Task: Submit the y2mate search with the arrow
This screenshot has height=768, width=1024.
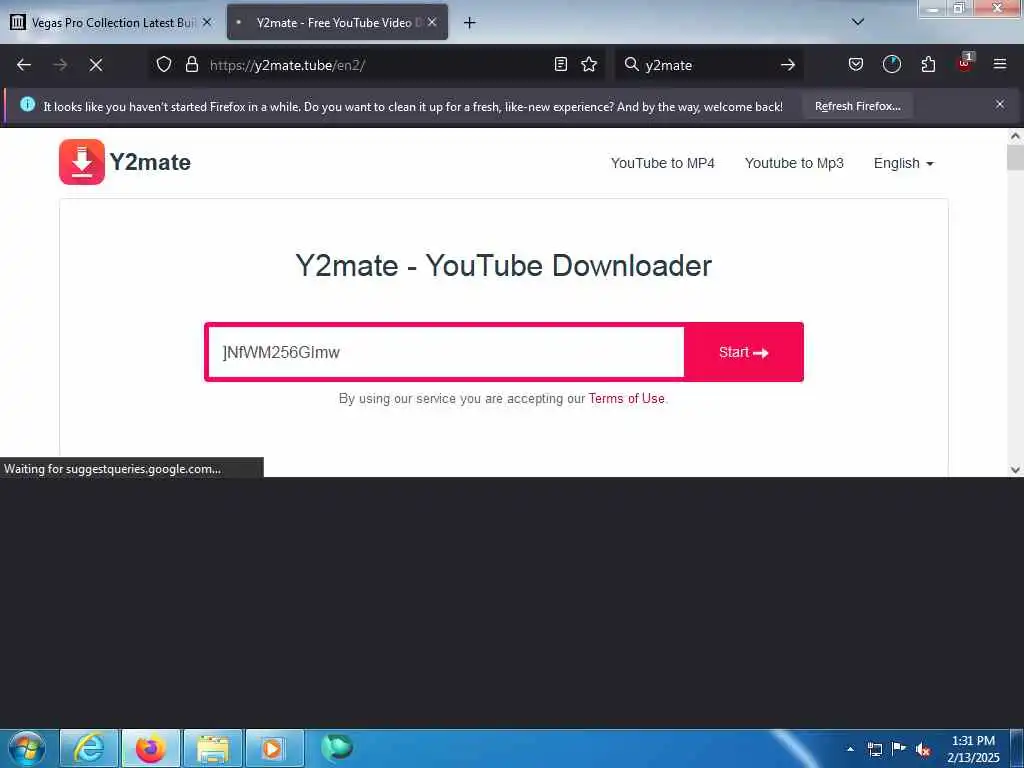Action: tap(788, 65)
